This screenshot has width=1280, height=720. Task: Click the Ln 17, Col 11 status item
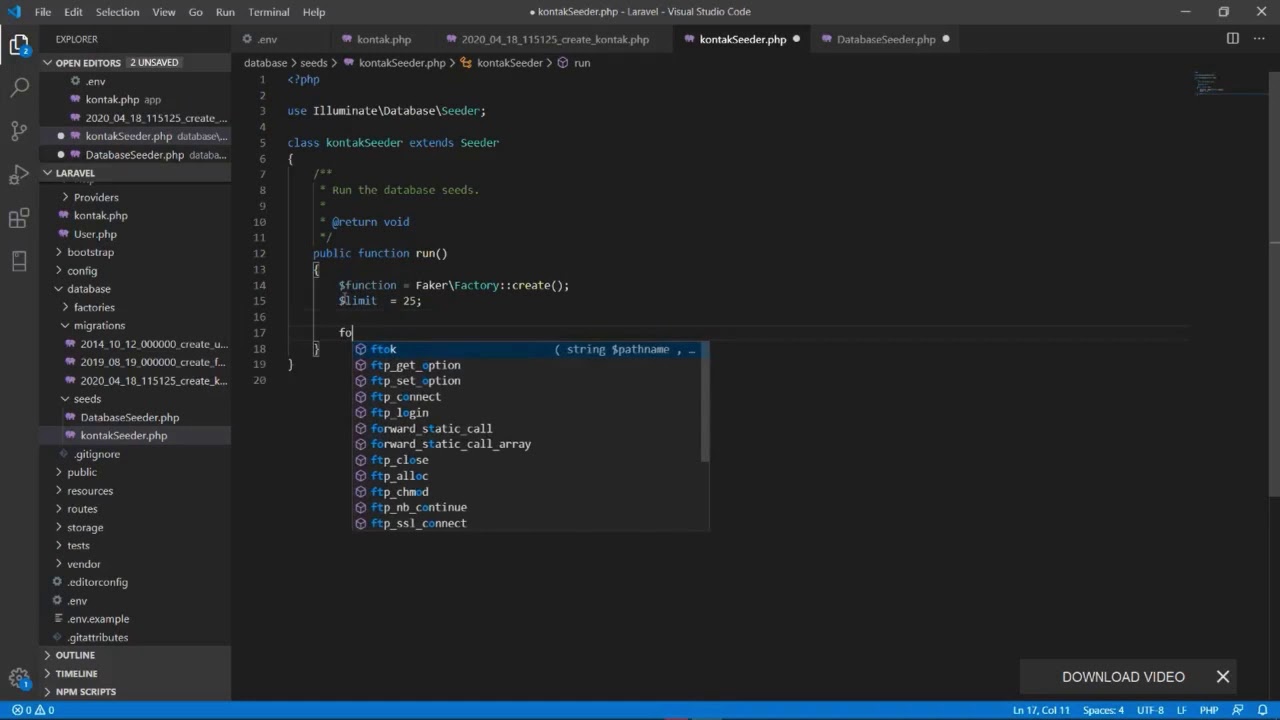(1041, 710)
